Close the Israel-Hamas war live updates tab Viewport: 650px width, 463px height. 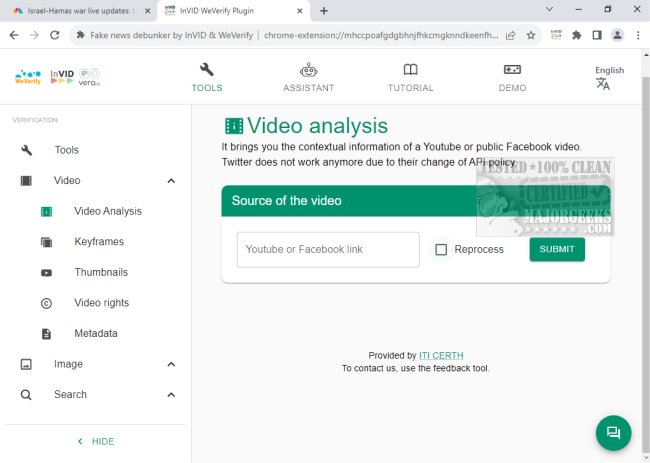click(148, 11)
